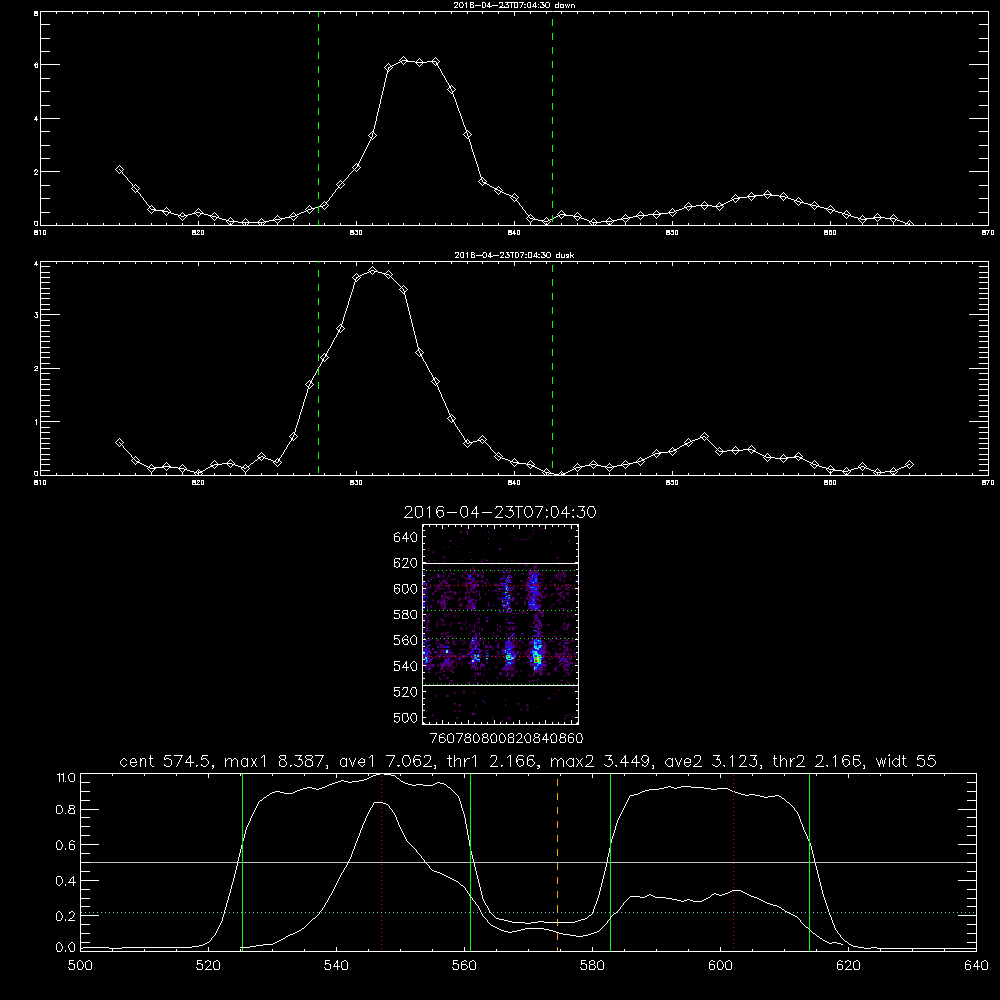
Task: Click the upper white line in spectral image near 620
Action: [x=501, y=563]
